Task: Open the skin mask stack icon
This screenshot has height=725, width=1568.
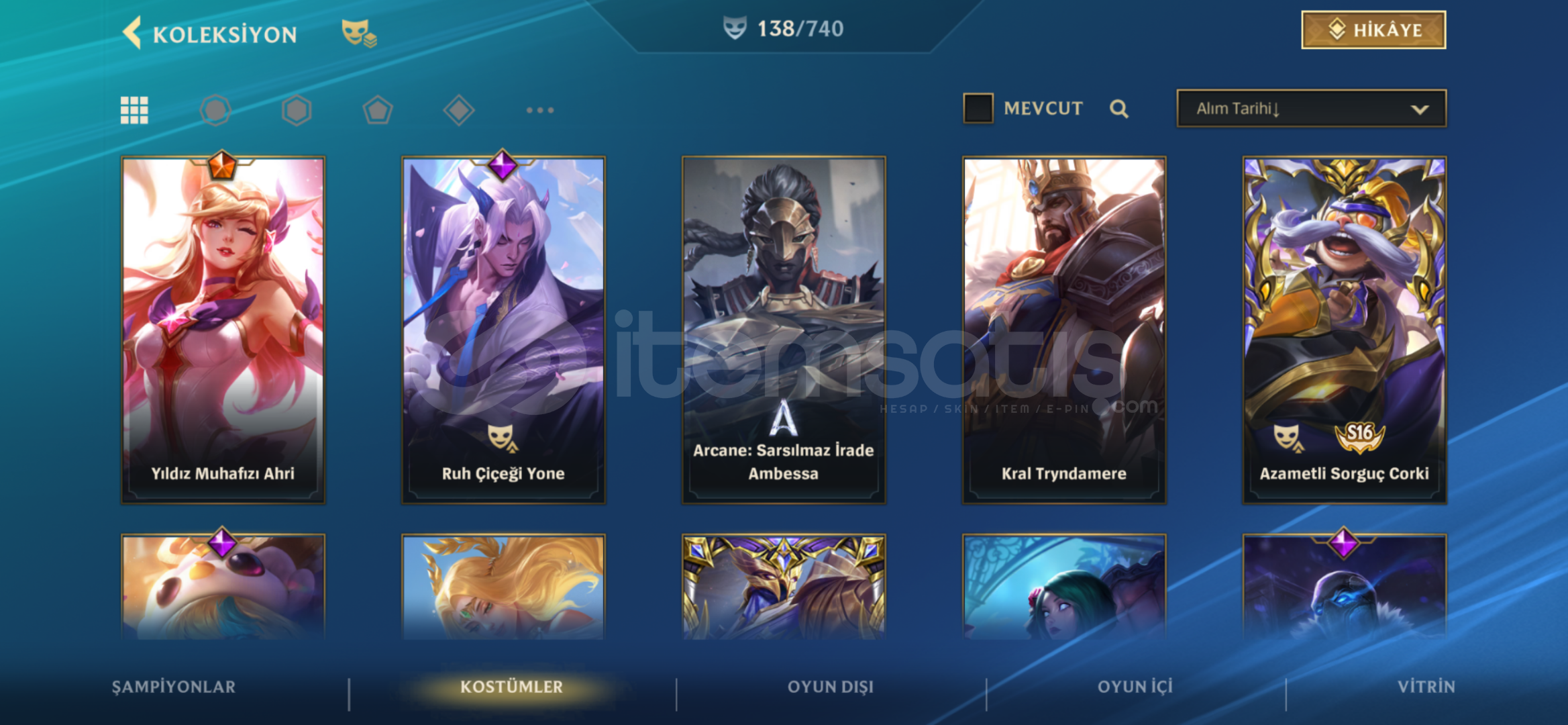Action: [359, 33]
